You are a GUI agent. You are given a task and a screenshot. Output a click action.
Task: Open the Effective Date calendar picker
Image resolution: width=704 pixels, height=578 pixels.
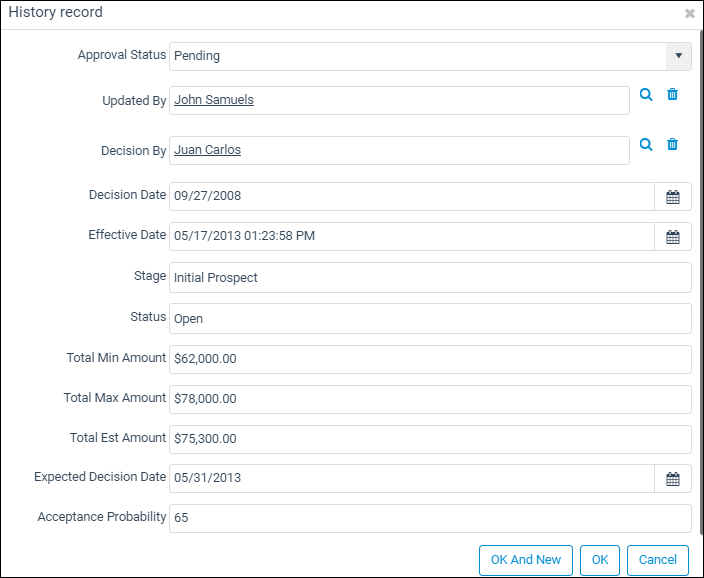point(673,237)
